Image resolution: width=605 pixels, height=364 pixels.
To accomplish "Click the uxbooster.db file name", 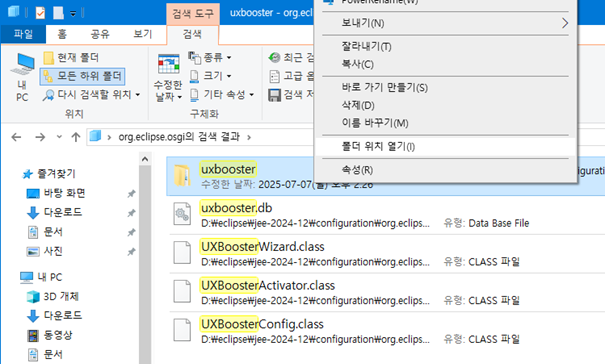I will click(x=236, y=208).
